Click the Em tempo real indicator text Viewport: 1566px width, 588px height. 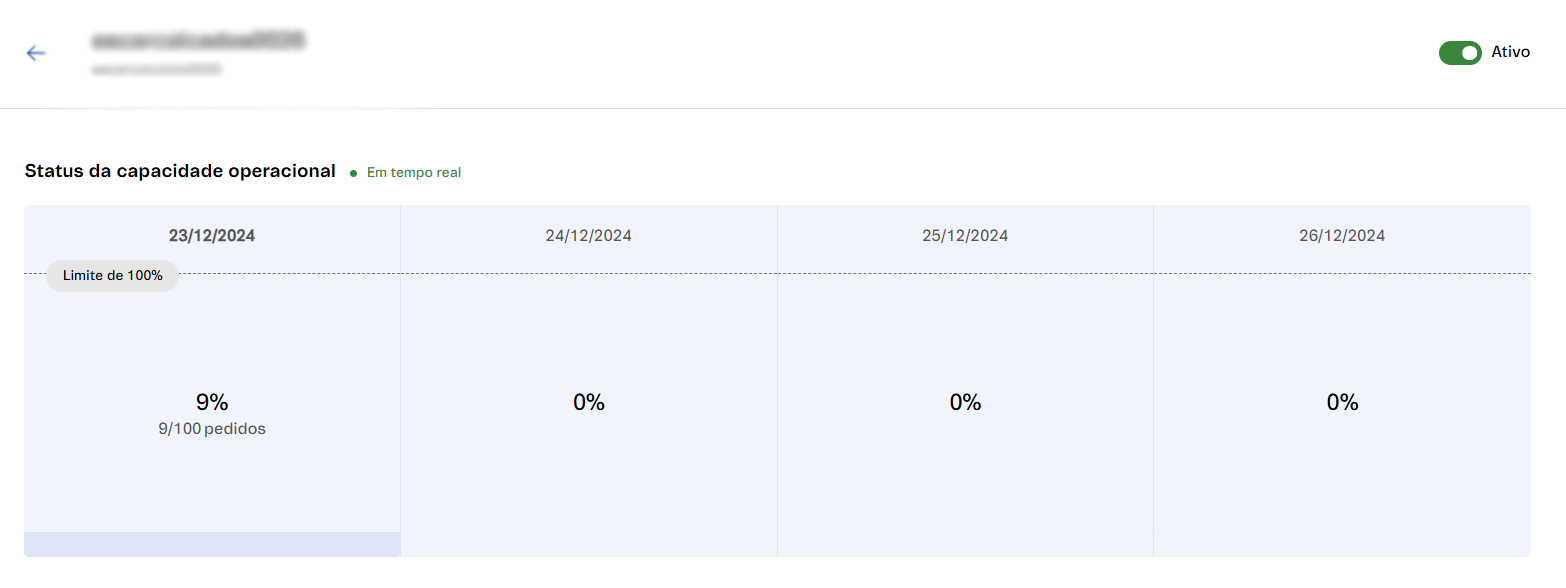414,173
